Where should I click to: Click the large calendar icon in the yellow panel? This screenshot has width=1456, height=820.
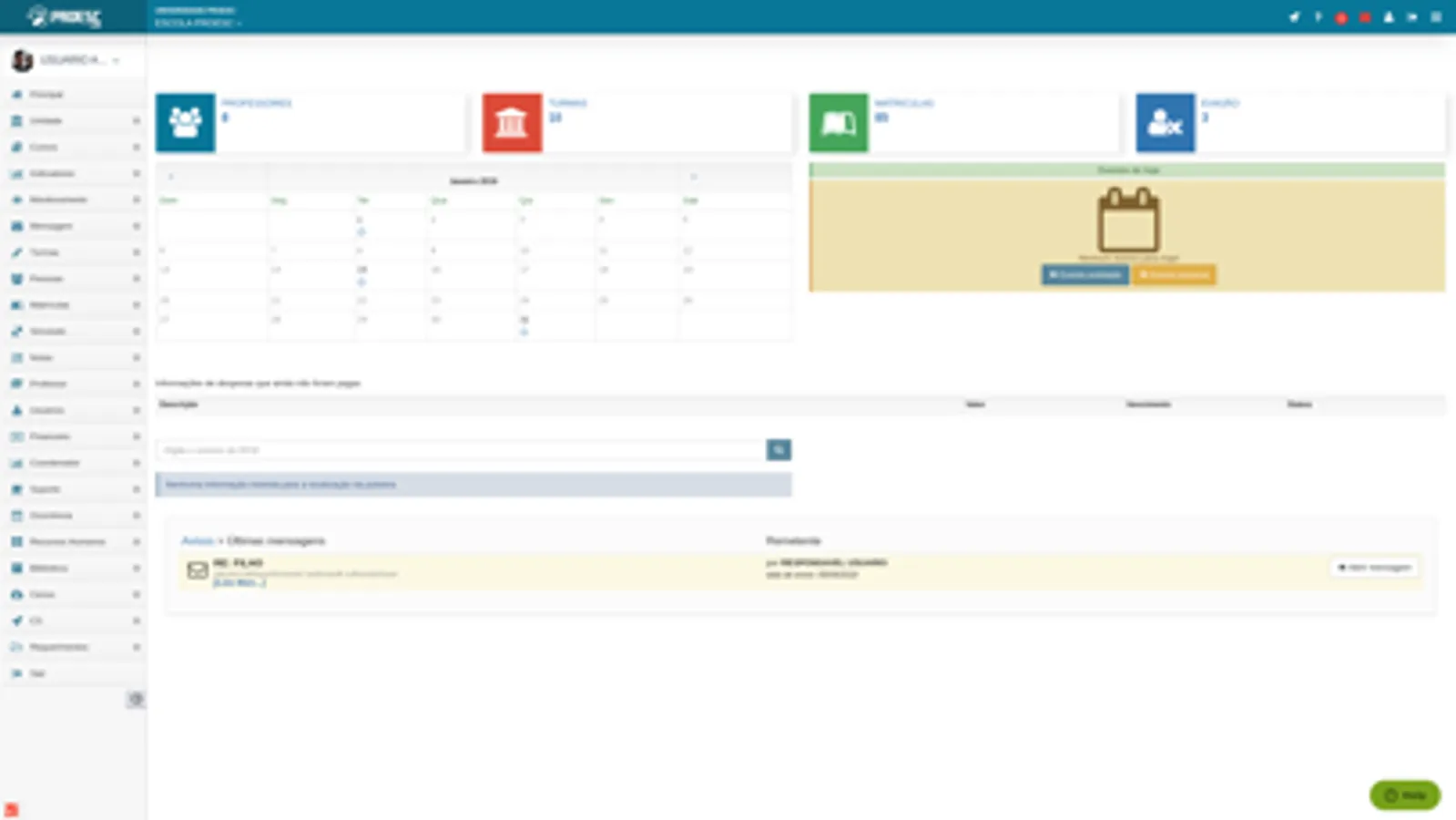tap(1128, 220)
